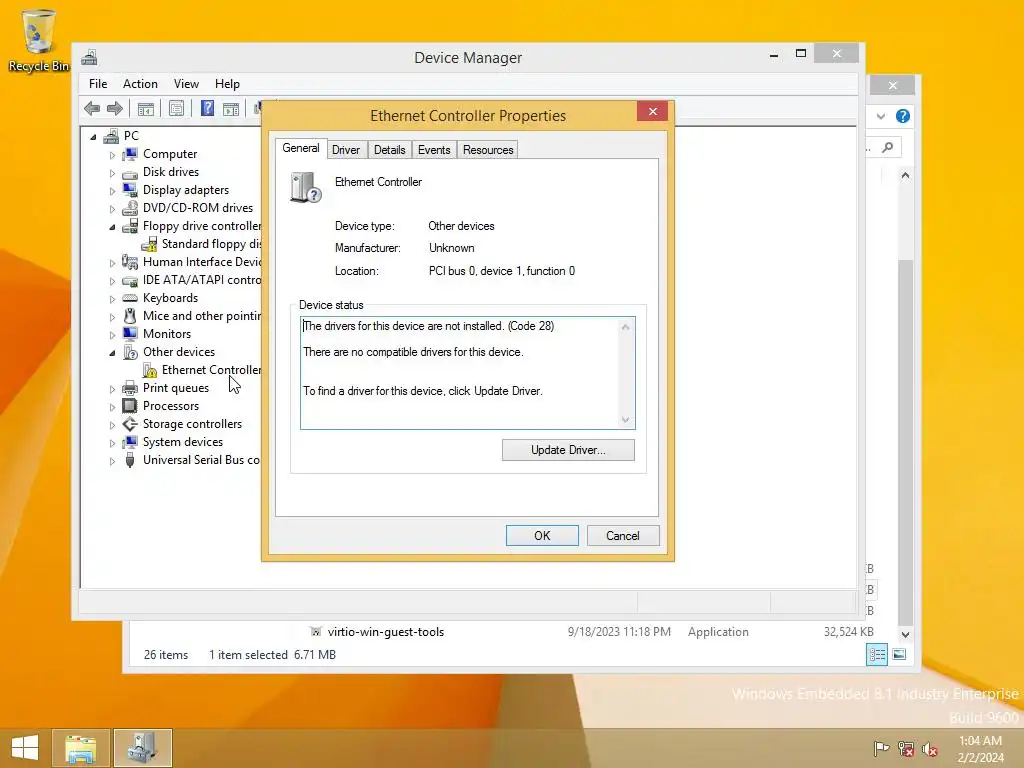The image size is (1024, 768).
Task: Open the Help menu
Action: [x=227, y=84]
